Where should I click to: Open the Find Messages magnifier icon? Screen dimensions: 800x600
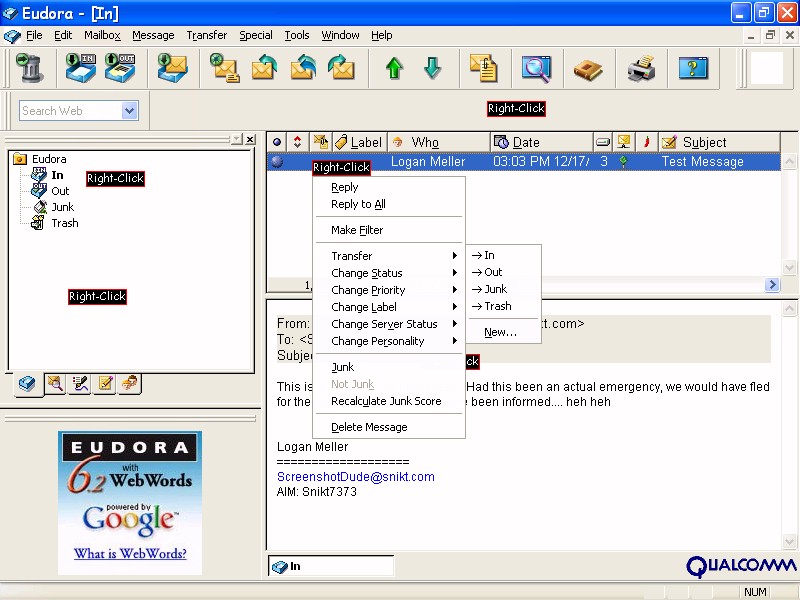click(x=536, y=68)
